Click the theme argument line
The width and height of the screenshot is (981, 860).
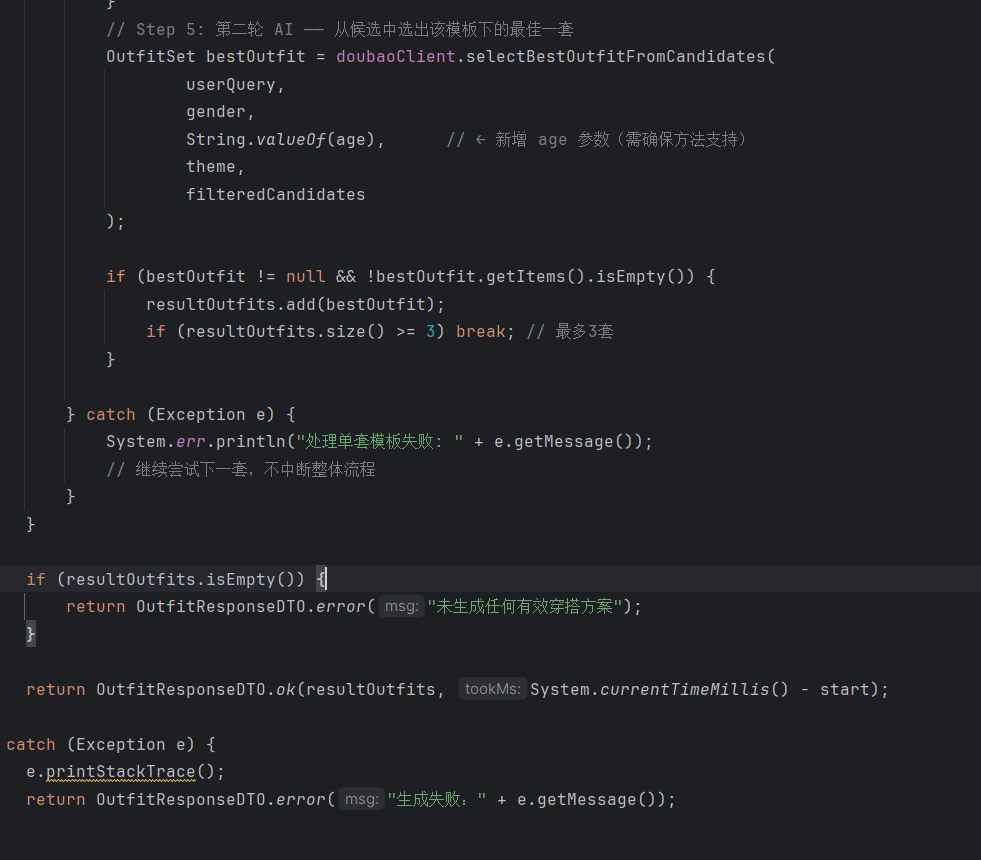(215, 167)
